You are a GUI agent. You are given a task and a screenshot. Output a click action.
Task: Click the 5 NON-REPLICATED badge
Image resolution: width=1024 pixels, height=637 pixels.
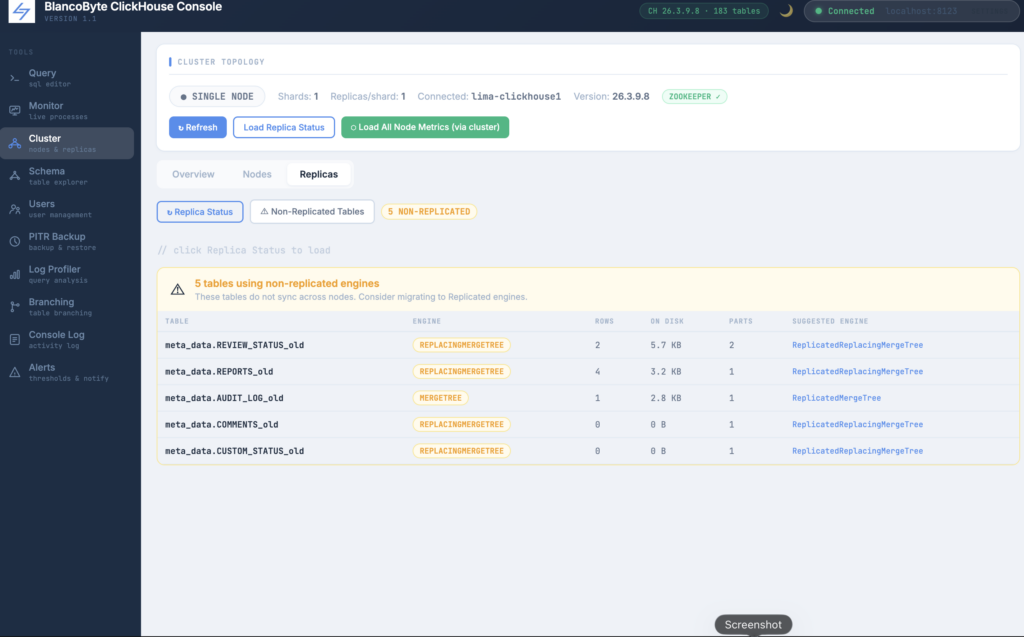(x=429, y=212)
